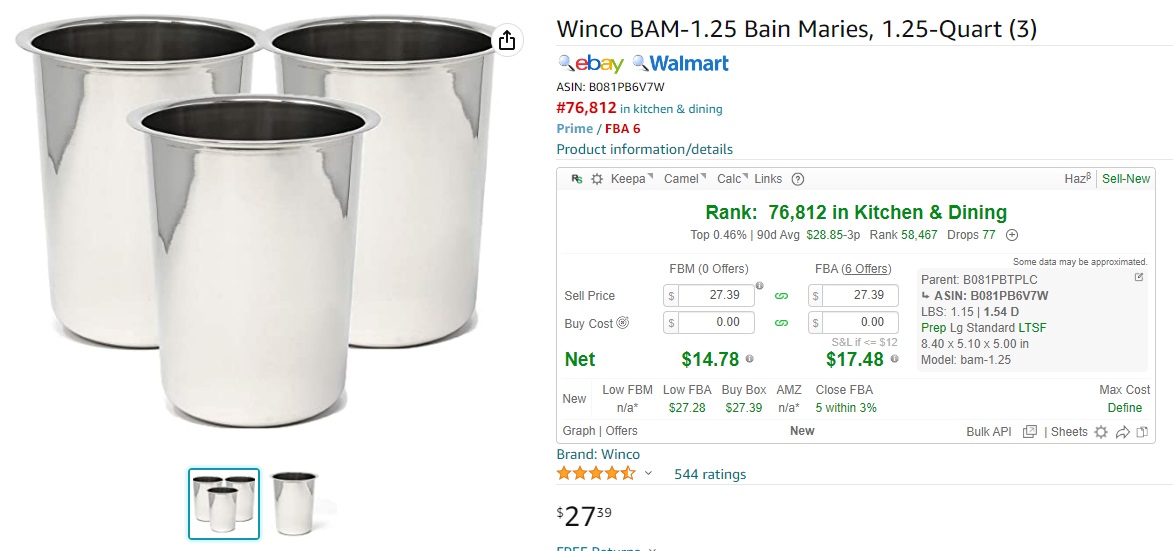Viewport: 1173px width, 551px height.
Task: Open the 544 ratings link
Action: tap(710, 474)
